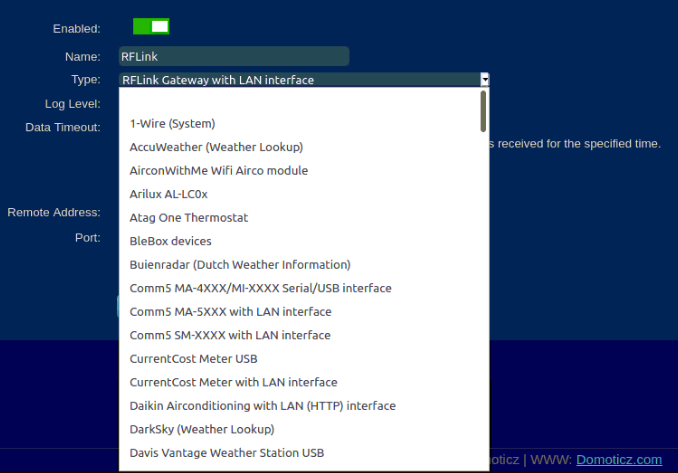Select the blank first entry in list
The image size is (678, 473).
coord(304,100)
